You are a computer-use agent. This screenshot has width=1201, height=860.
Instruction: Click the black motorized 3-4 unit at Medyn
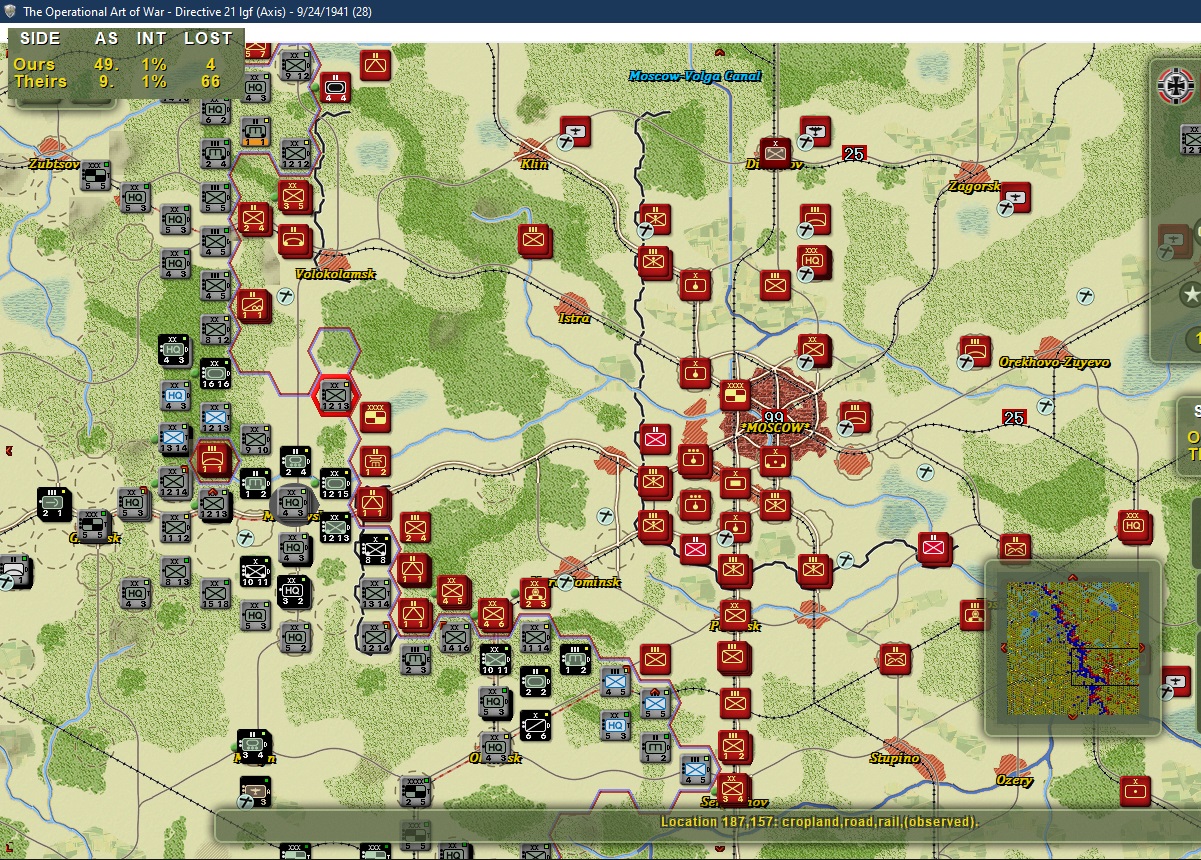(x=254, y=746)
